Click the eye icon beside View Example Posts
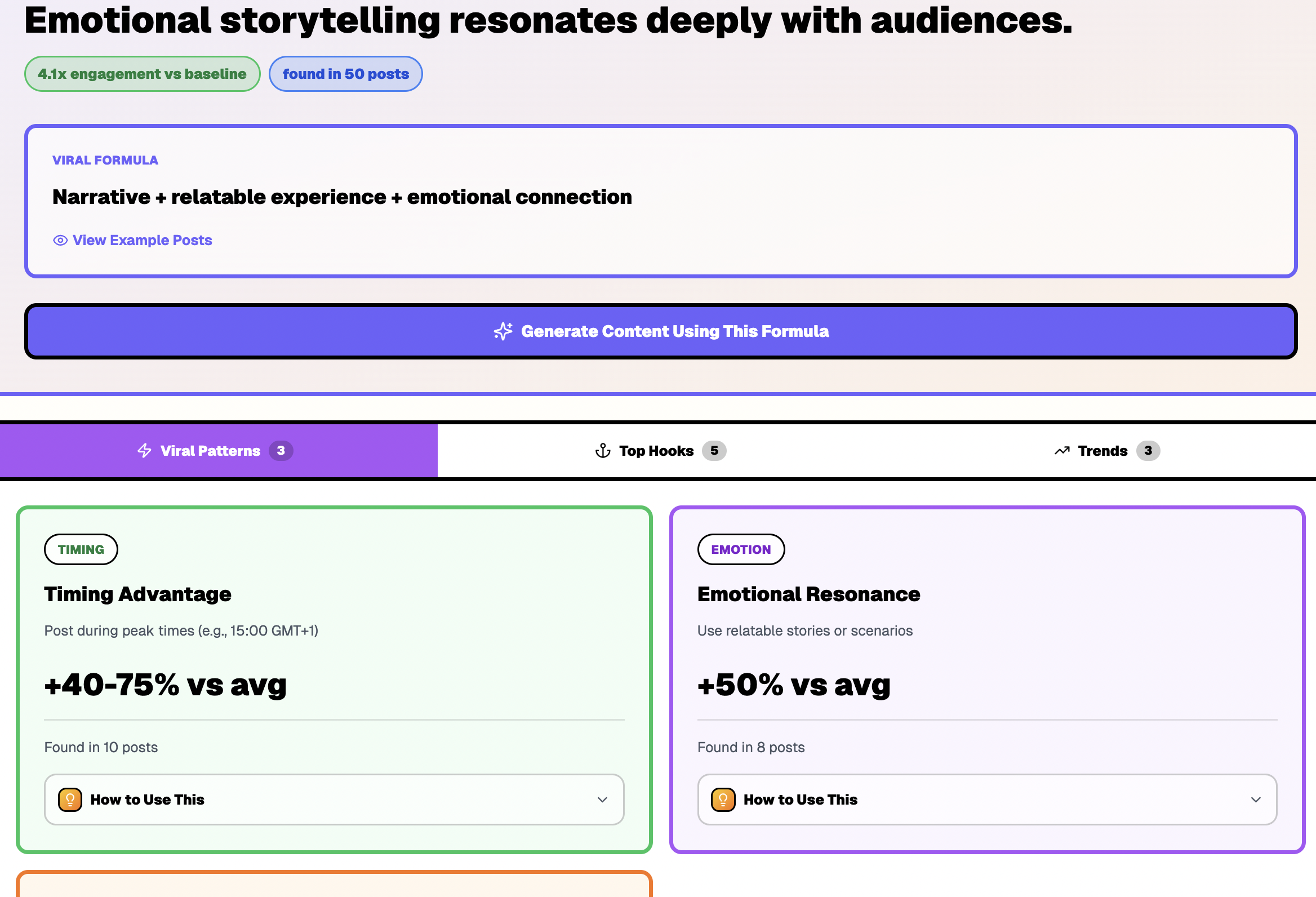This screenshot has width=1316, height=897. coord(60,240)
